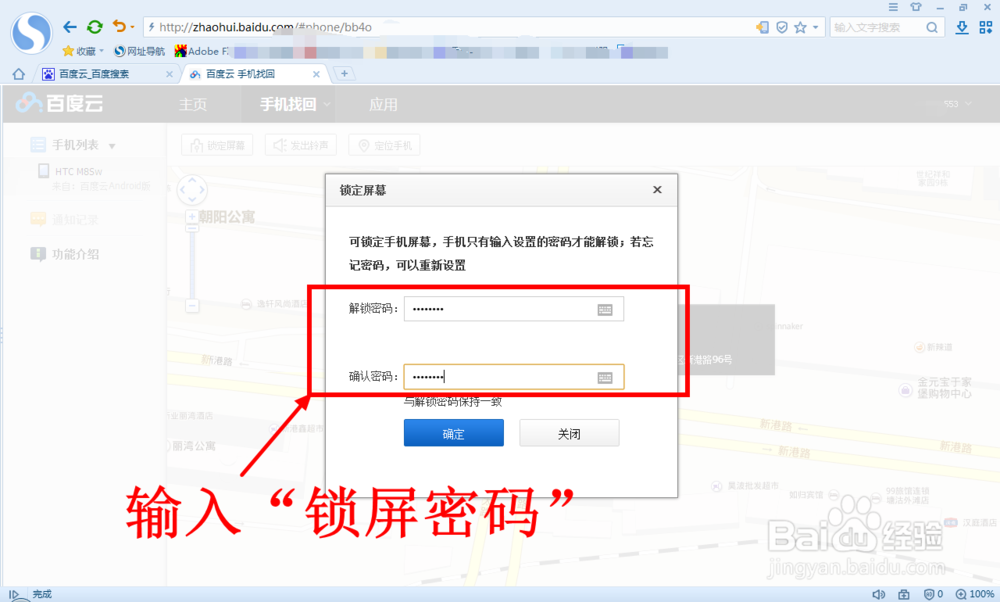Refresh the page with the reload icon
The image size is (1000, 602).
point(95,27)
